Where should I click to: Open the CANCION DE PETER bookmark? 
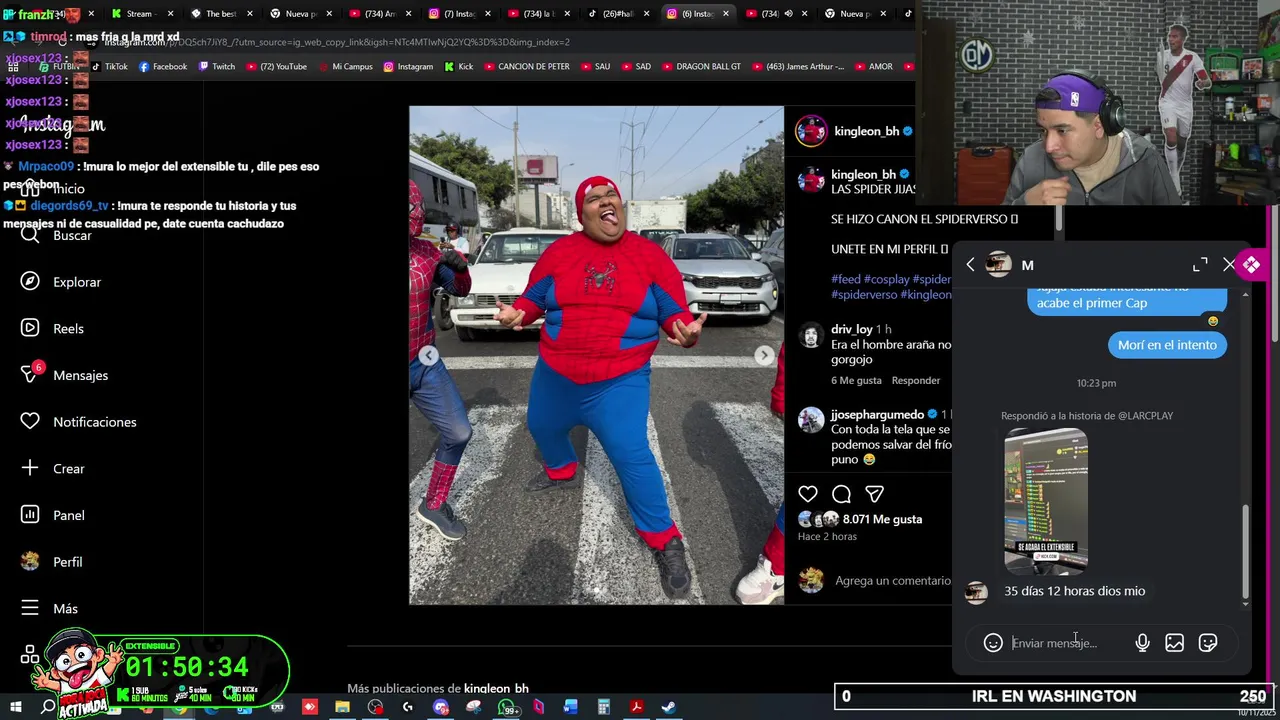click(x=527, y=66)
